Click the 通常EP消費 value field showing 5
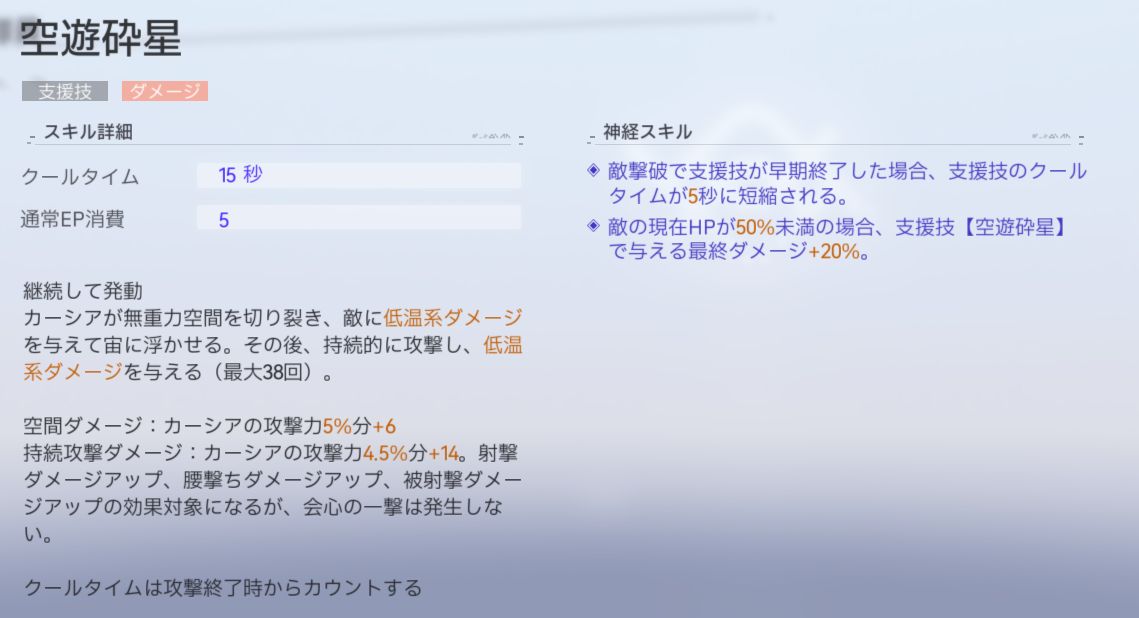Viewport: 1139px width, 618px height. pyautogui.click(x=359, y=219)
